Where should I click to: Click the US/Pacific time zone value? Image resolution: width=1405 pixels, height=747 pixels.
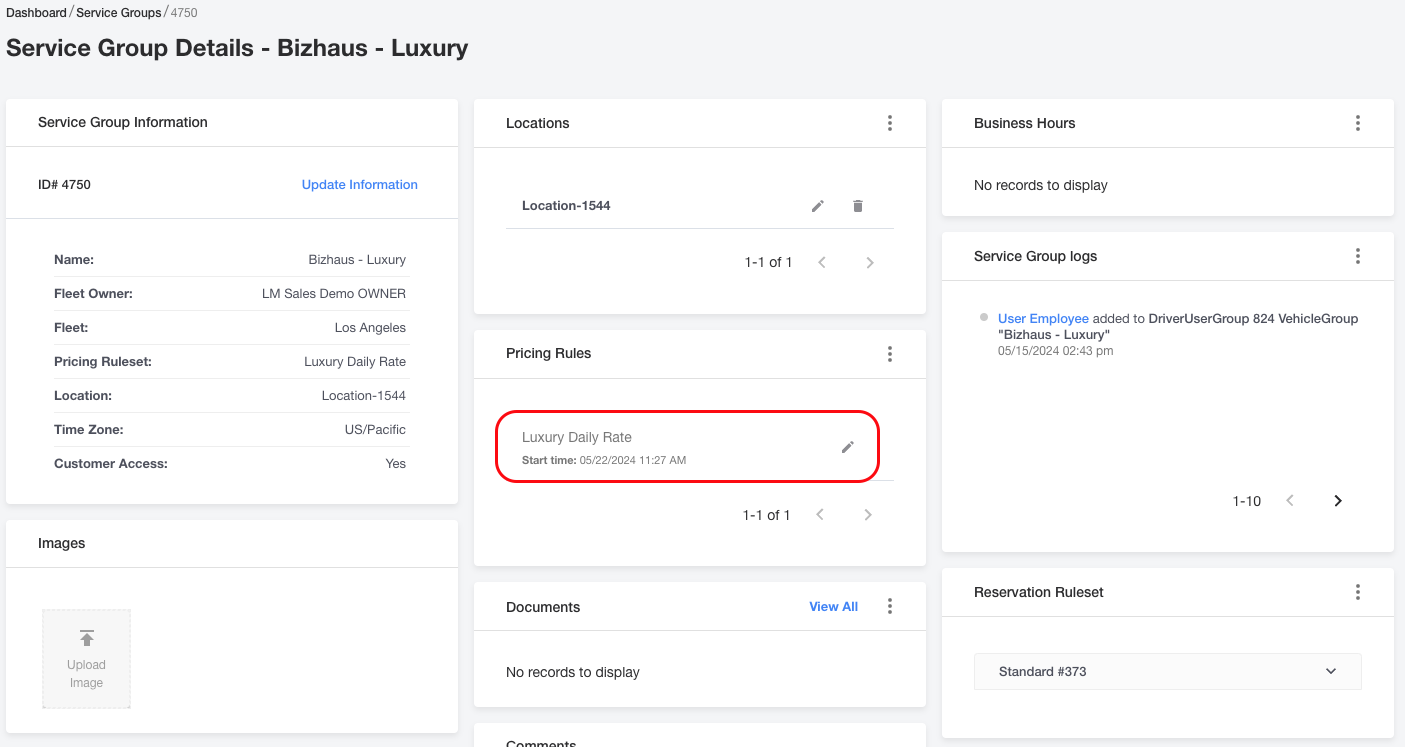pyautogui.click(x=375, y=430)
